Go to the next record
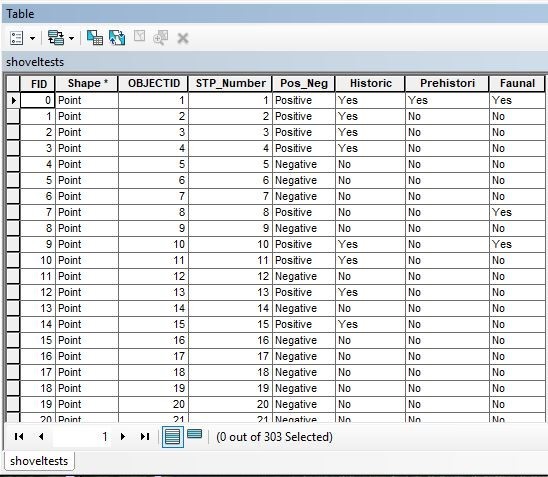Image resolution: width=548 pixels, height=477 pixels. click(123, 436)
